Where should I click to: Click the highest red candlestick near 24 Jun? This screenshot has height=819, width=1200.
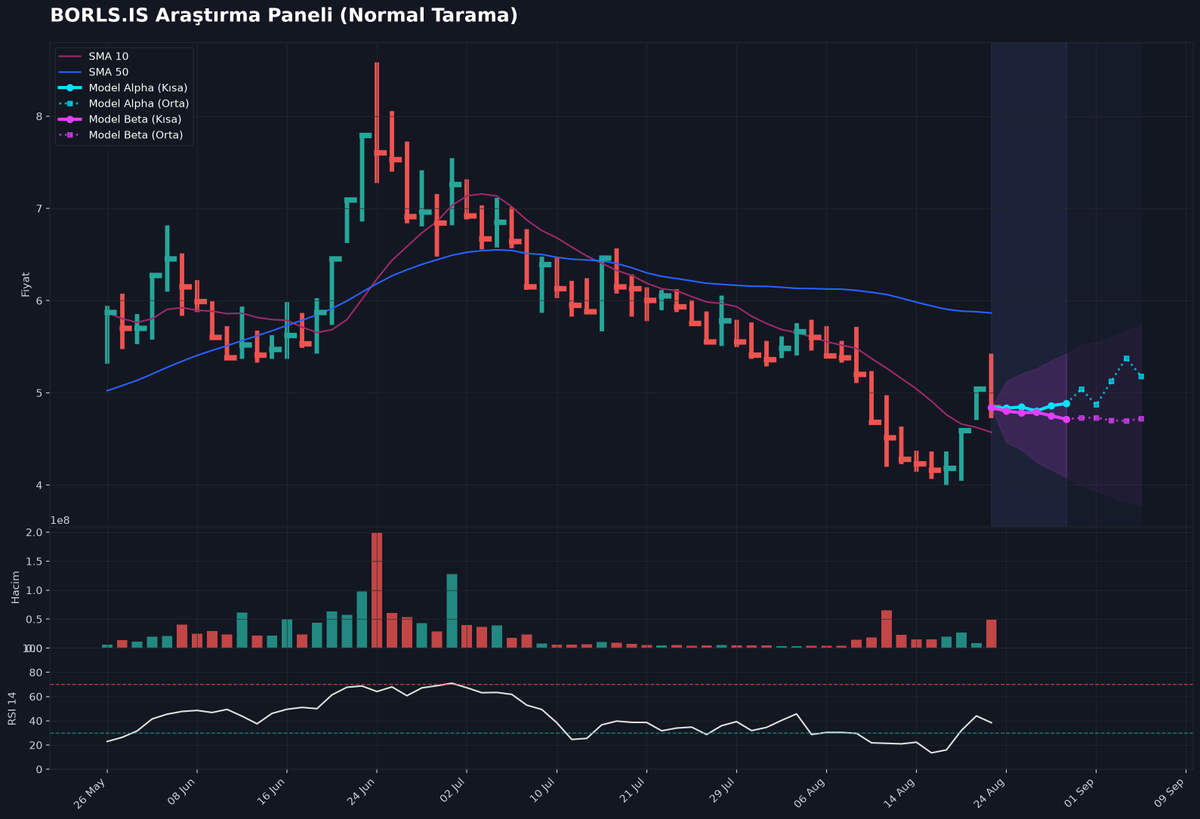pyautogui.click(x=377, y=122)
